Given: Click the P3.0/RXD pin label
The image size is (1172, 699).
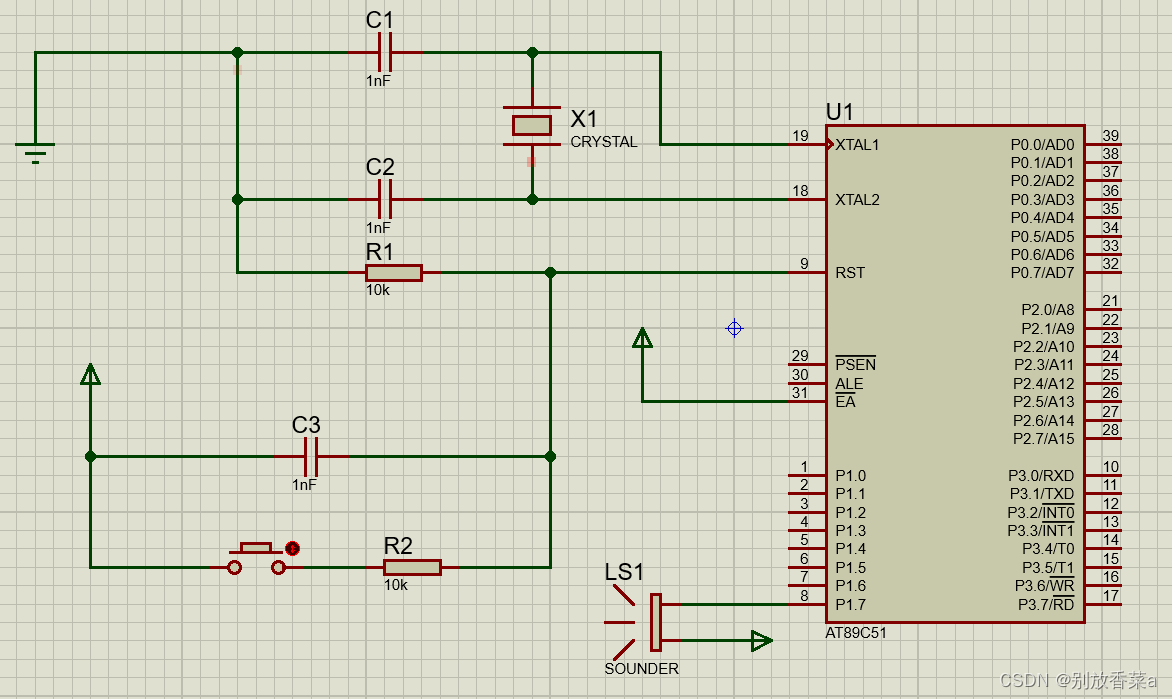Looking at the screenshot, I should click(1040, 475).
